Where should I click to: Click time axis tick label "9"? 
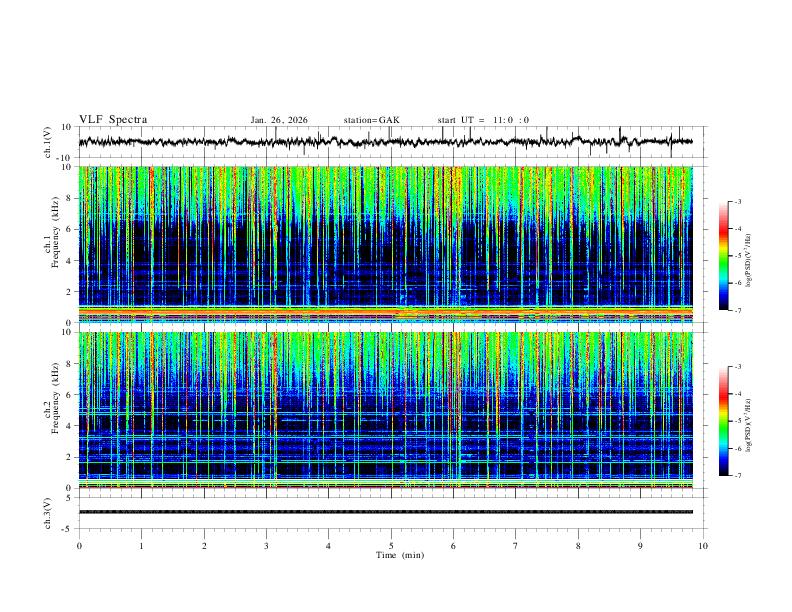pos(640,546)
